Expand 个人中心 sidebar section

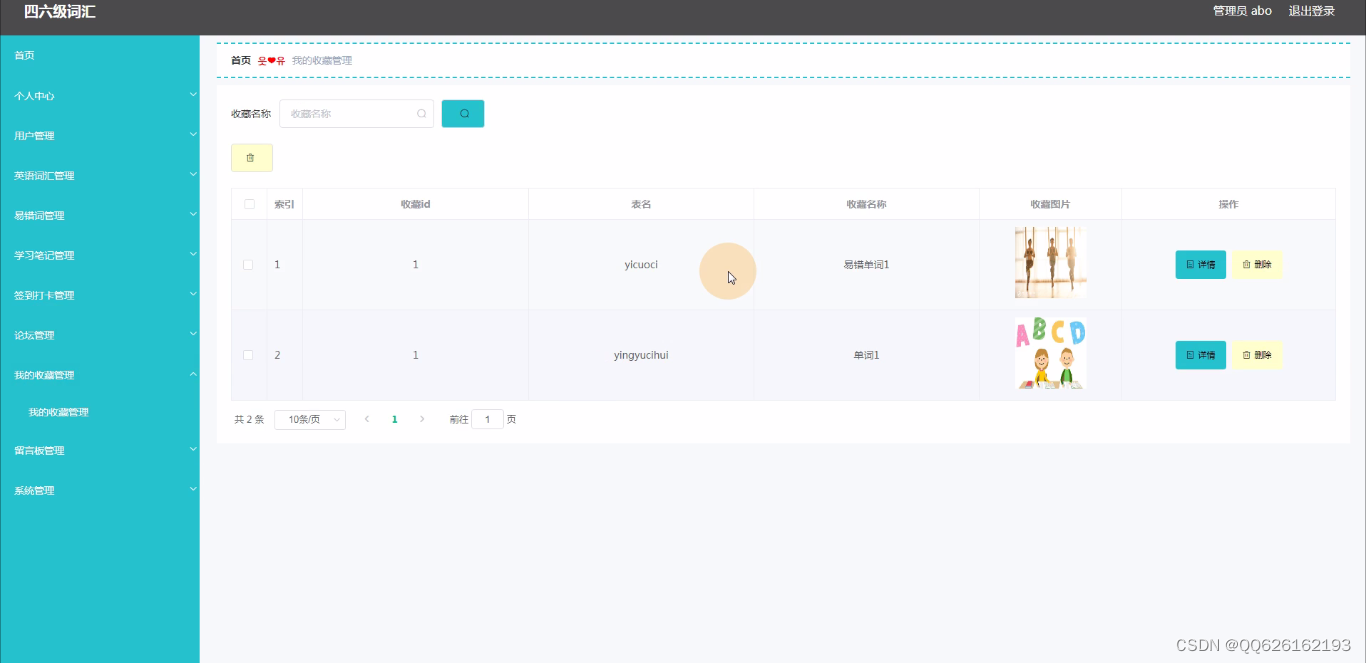[100, 96]
